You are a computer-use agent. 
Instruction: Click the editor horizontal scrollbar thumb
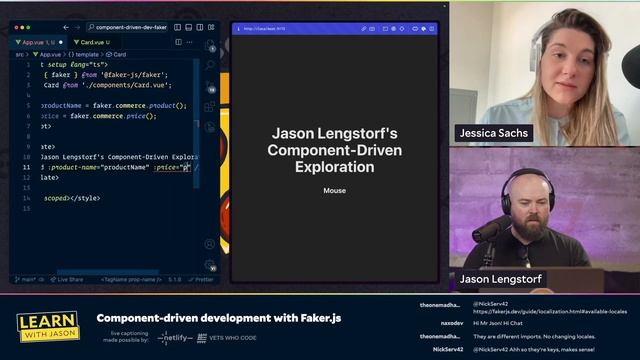(107, 272)
